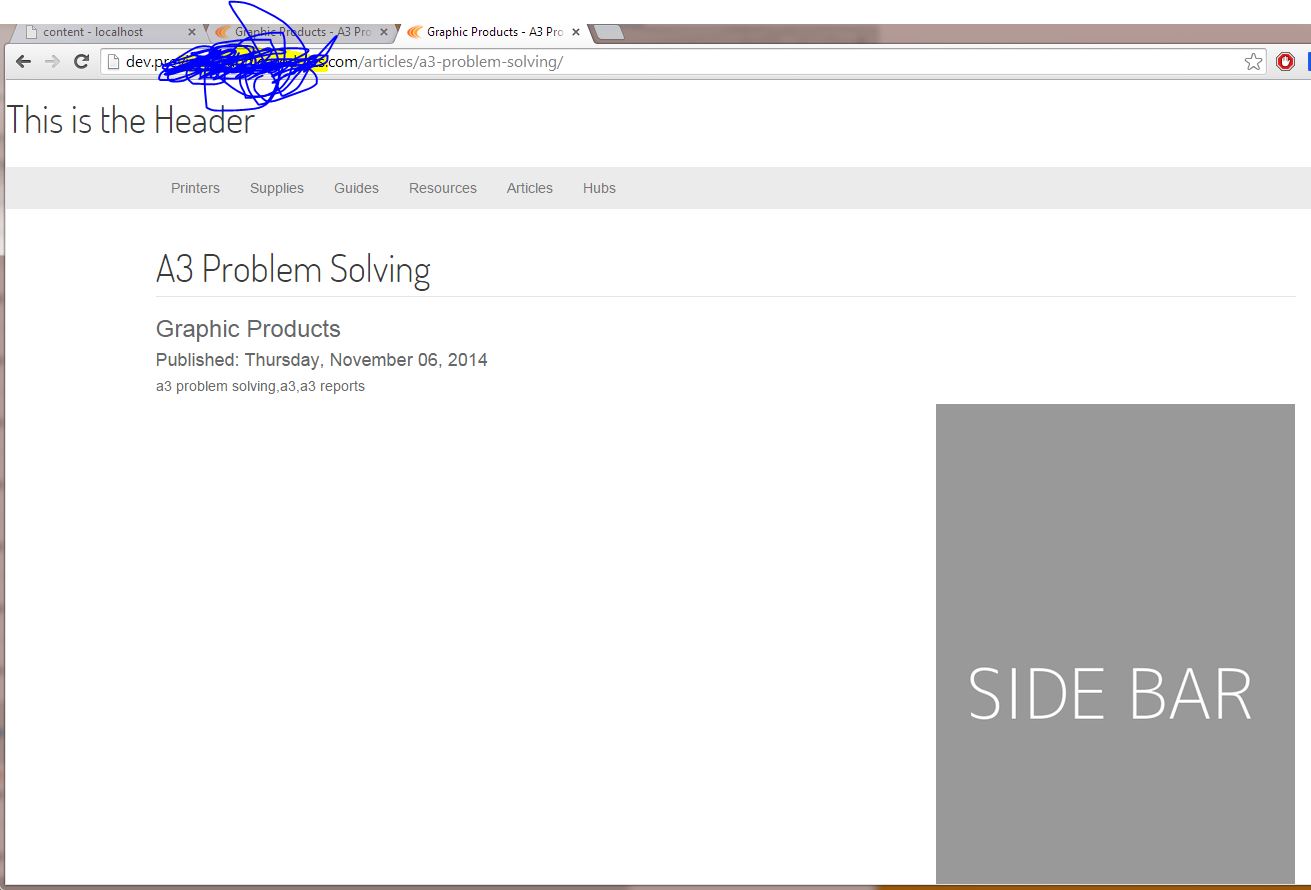This screenshot has width=1311, height=890.
Task: Click the browser Forward arrow button
Action: click(52, 62)
